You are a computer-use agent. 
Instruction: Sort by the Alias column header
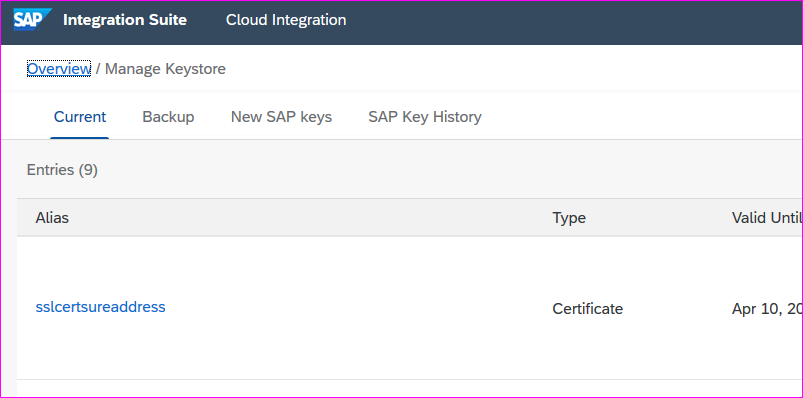click(52, 218)
